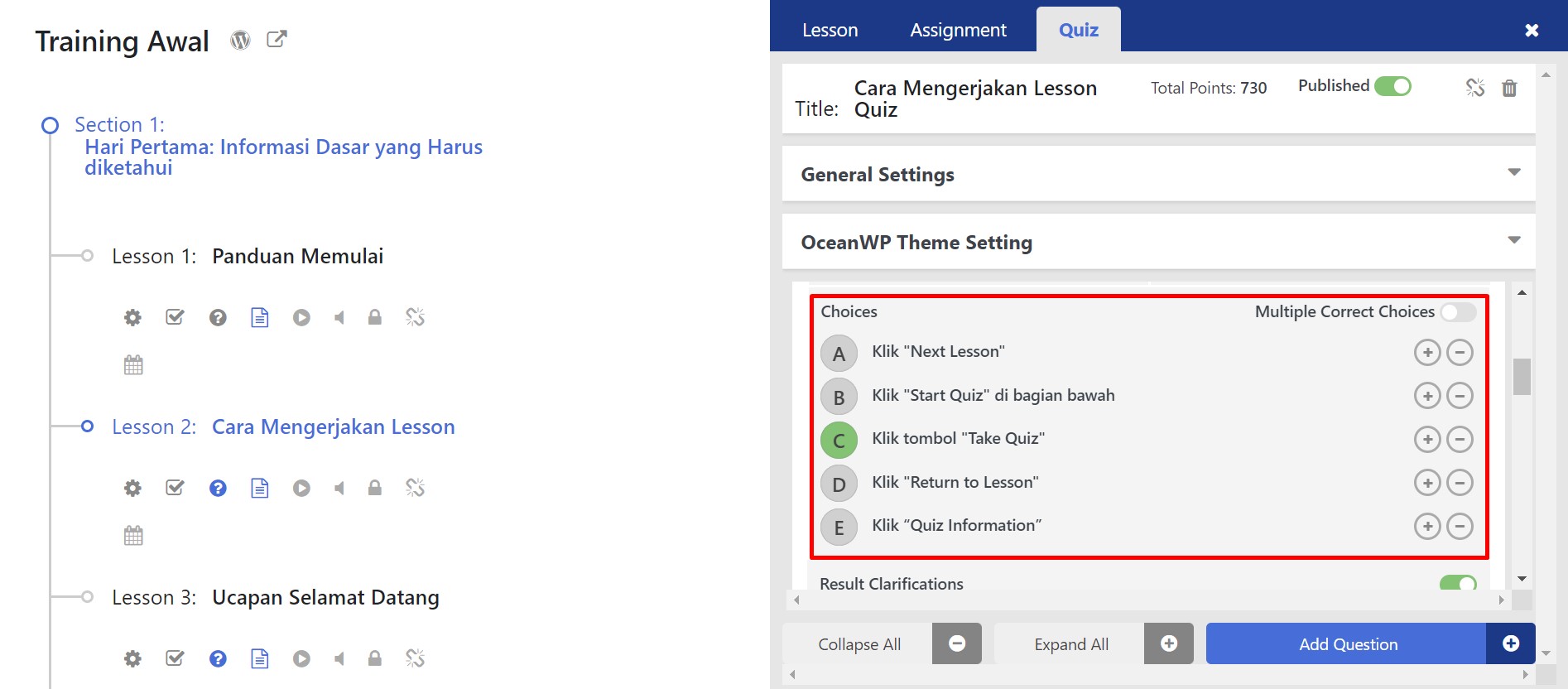Open Lesson 2 assignment check icon
The height and width of the screenshot is (689, 1568).
(x=175, y=488)
